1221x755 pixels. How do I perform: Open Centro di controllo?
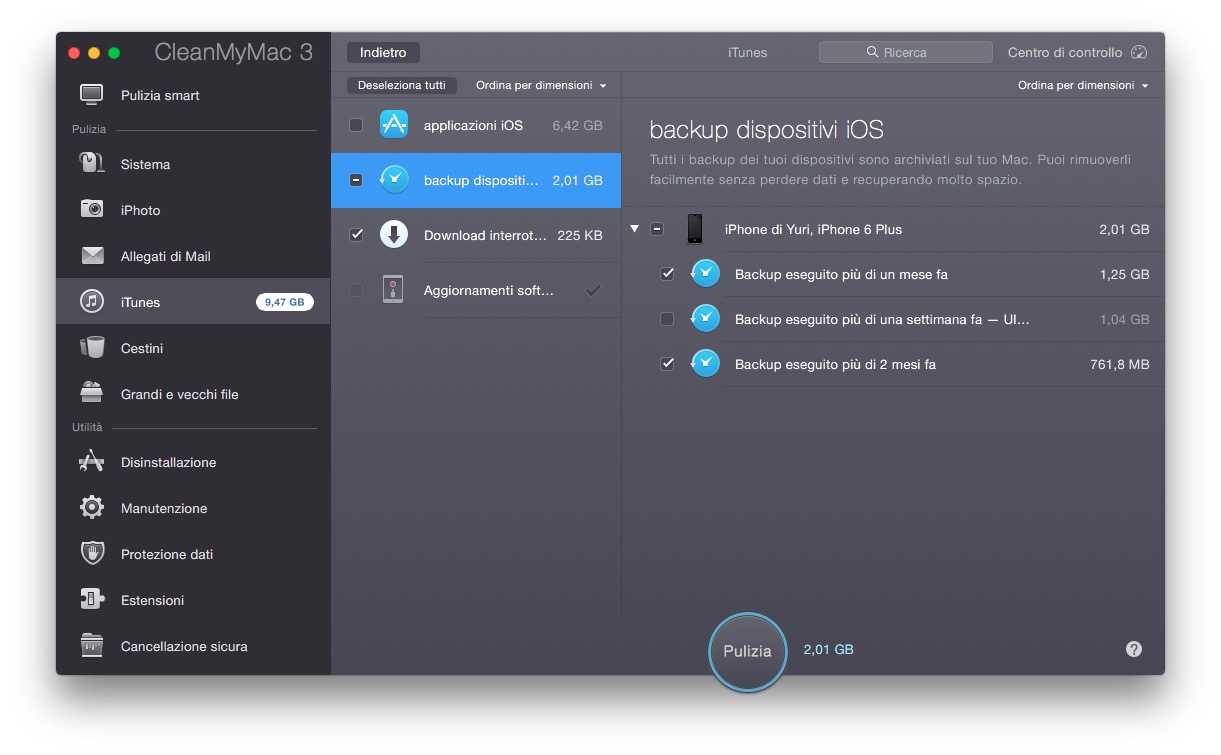coord(1077,52)
